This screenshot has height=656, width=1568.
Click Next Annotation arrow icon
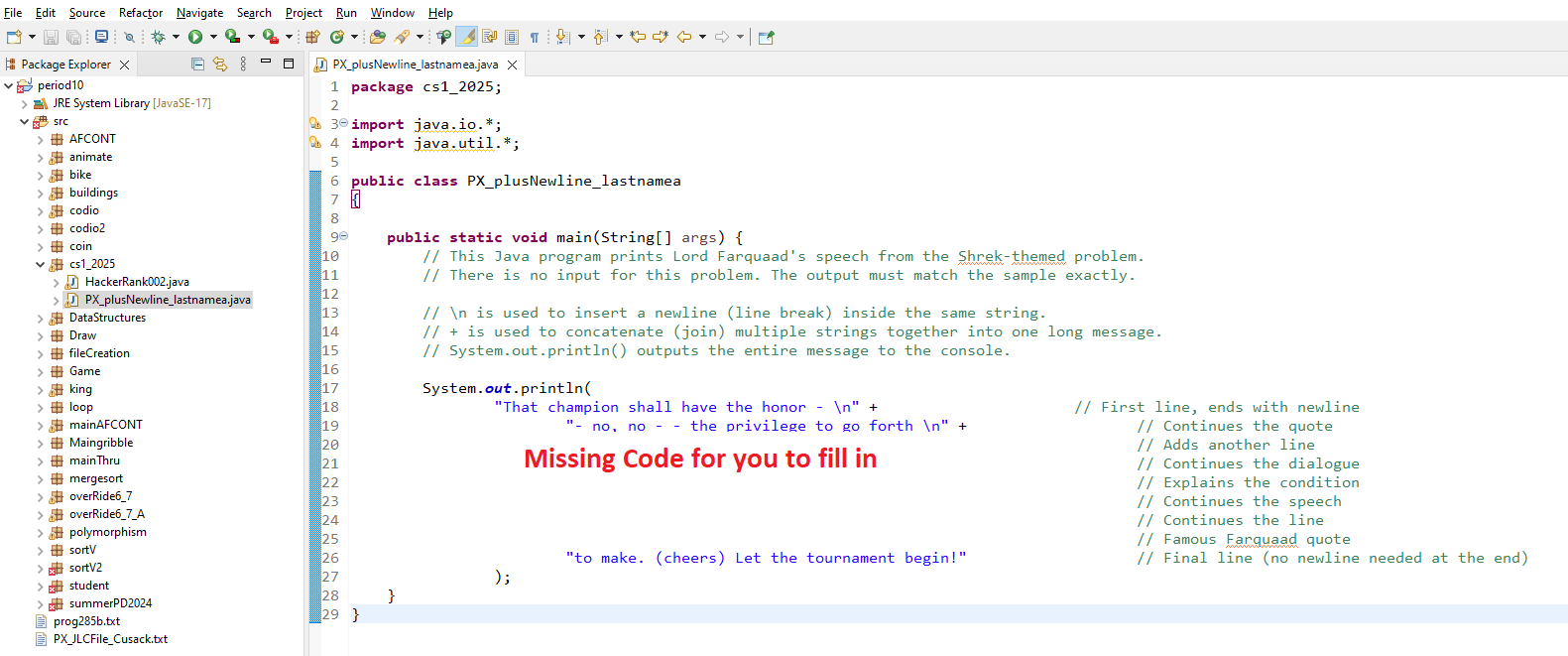pyautogui.click(x=562, y=37)
